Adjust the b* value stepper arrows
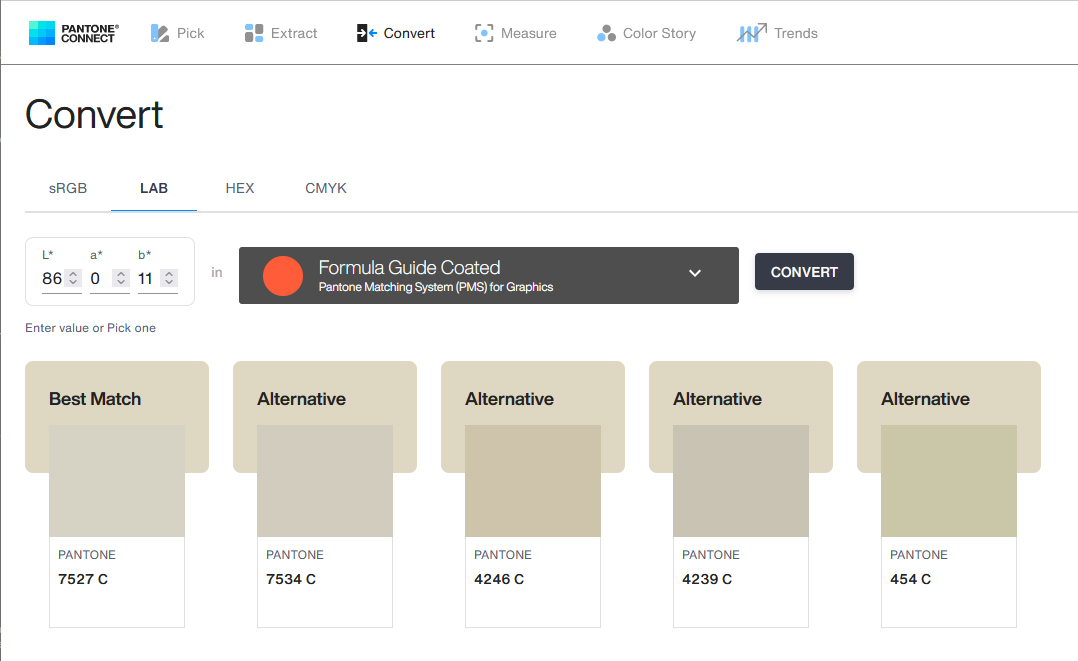 point(169,279)
